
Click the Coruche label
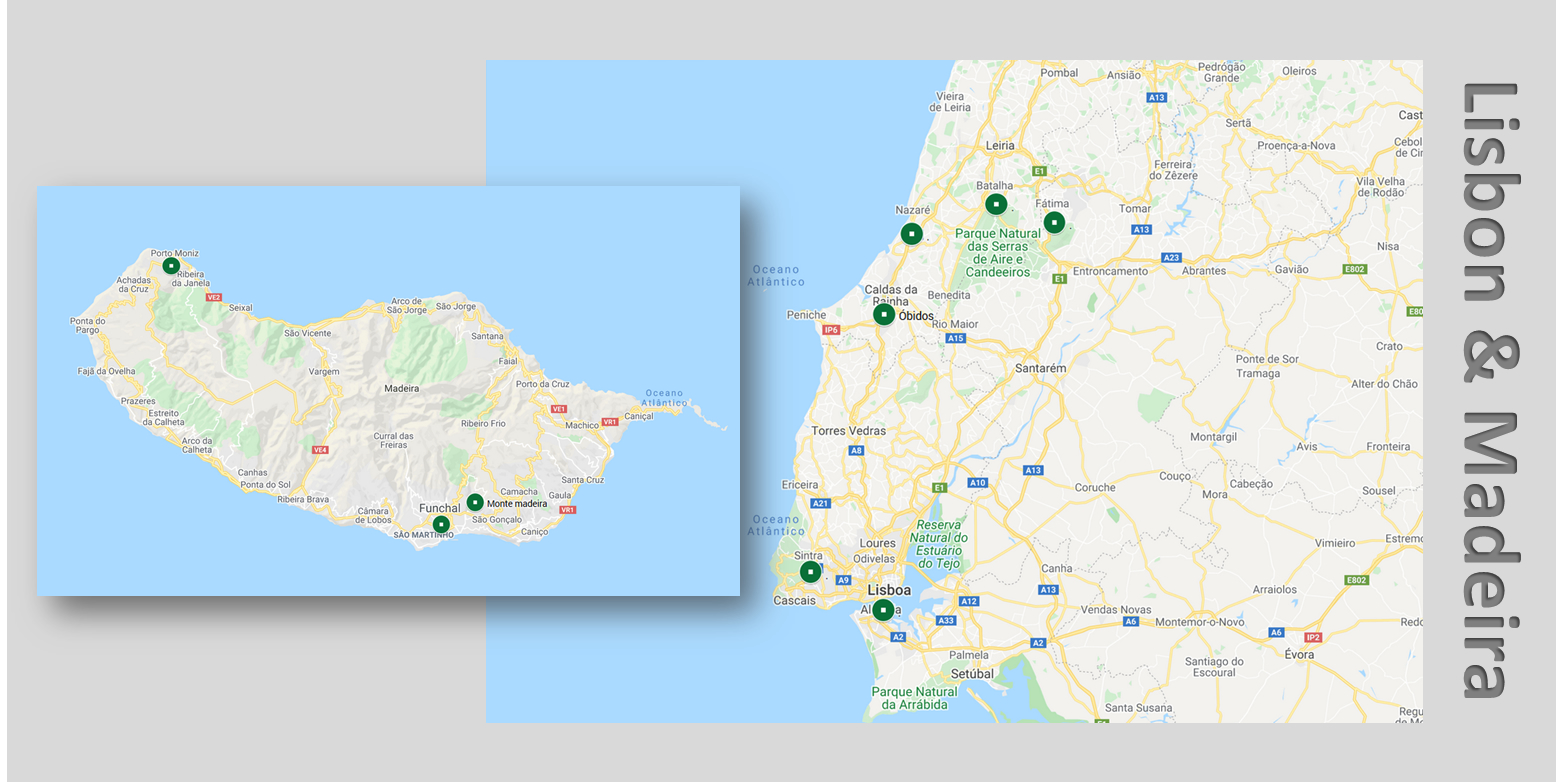(1095, 488)
